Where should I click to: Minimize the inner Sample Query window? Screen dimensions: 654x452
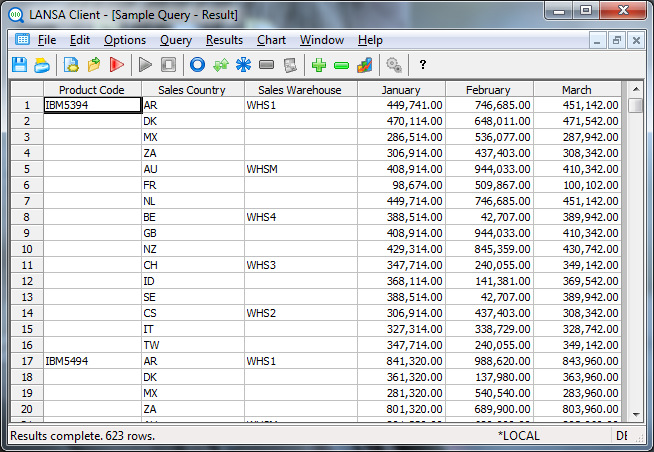point(597,40)
